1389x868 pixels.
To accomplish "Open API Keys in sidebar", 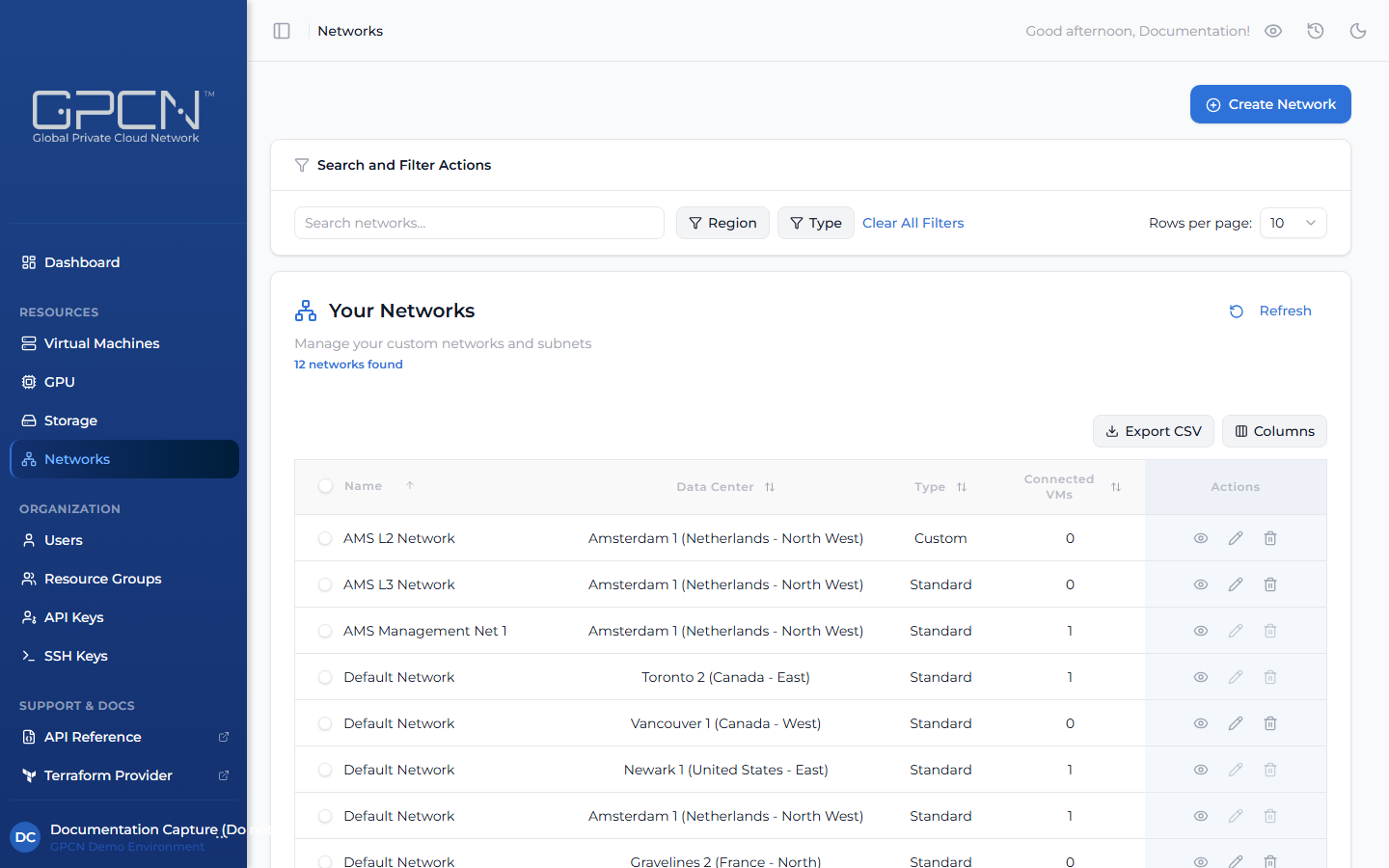I will coord(124,617).
